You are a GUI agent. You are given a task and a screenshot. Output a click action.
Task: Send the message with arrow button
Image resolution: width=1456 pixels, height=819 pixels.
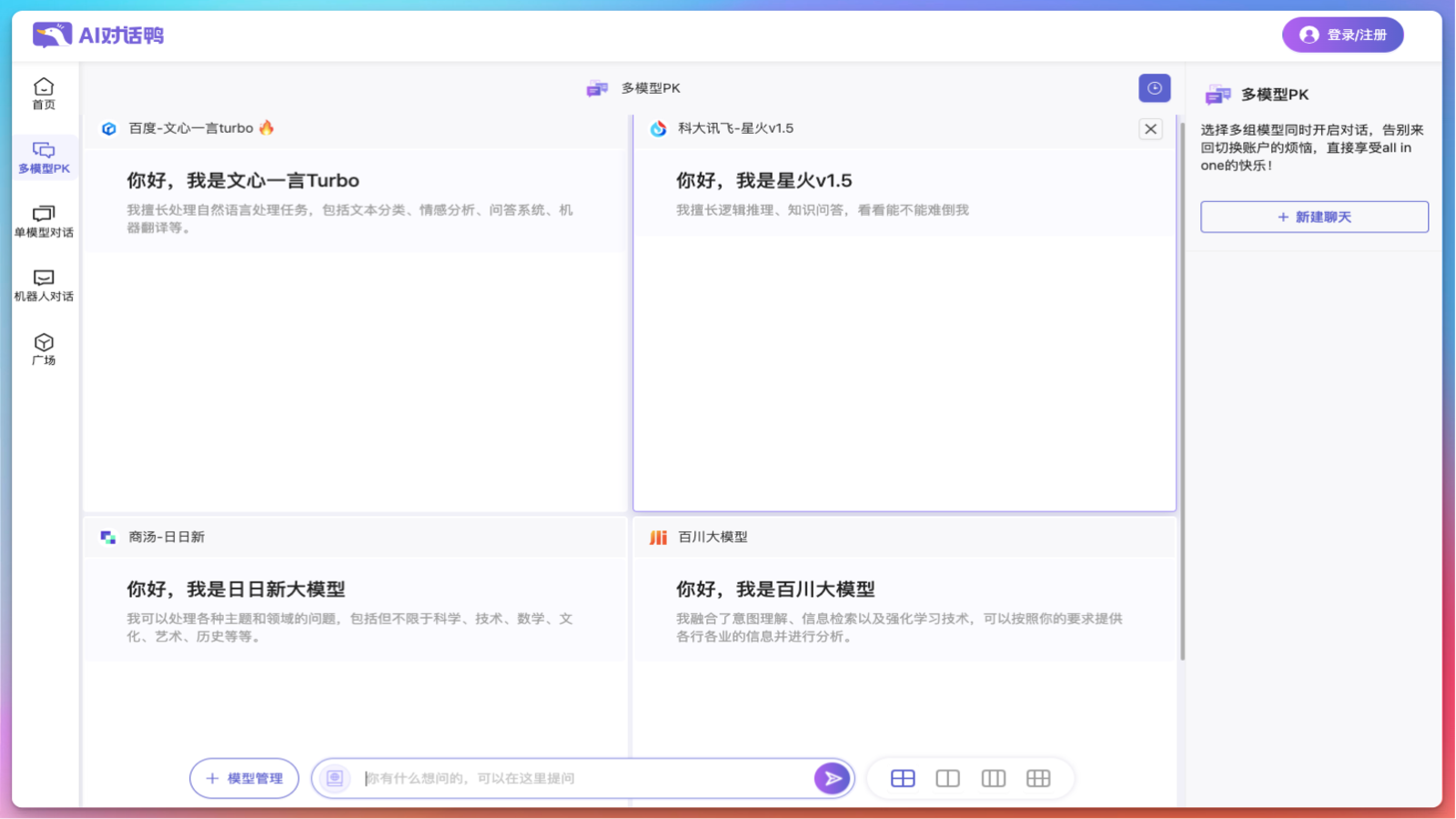(832, 778)
